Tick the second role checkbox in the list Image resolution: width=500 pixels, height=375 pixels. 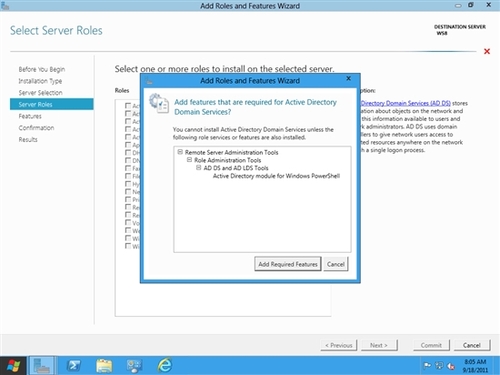click(x=128, y=113)
